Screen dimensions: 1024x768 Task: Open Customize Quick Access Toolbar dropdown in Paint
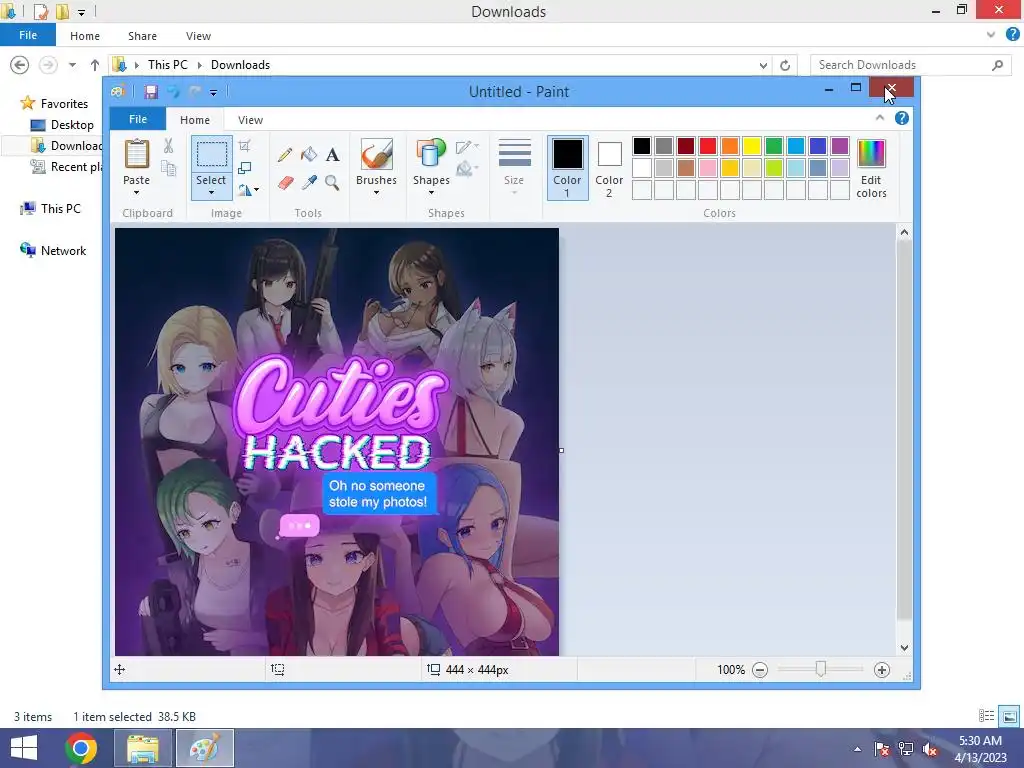(x=214, y=93)
